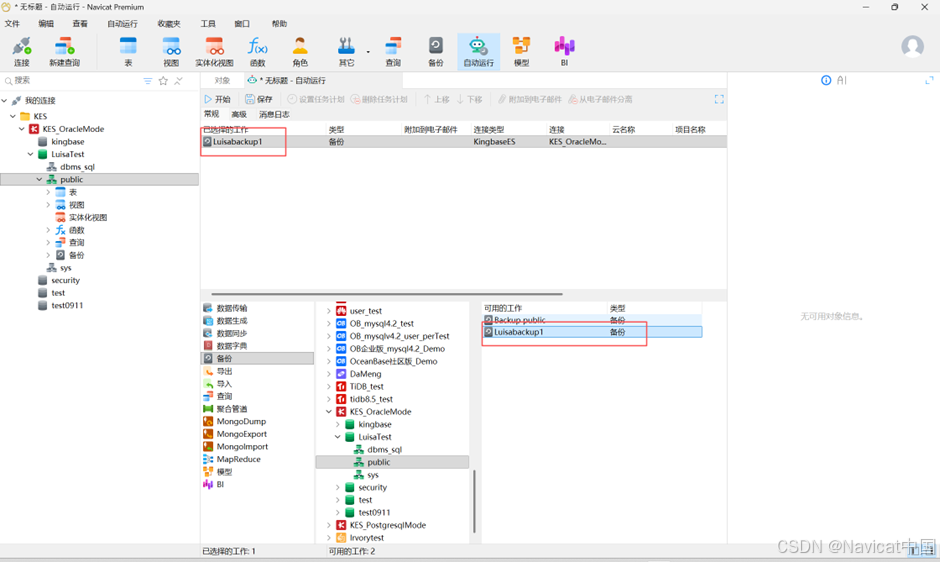
Task: Switch to the 对象 (Objects) tab
Action: click(x=222, y=80)
